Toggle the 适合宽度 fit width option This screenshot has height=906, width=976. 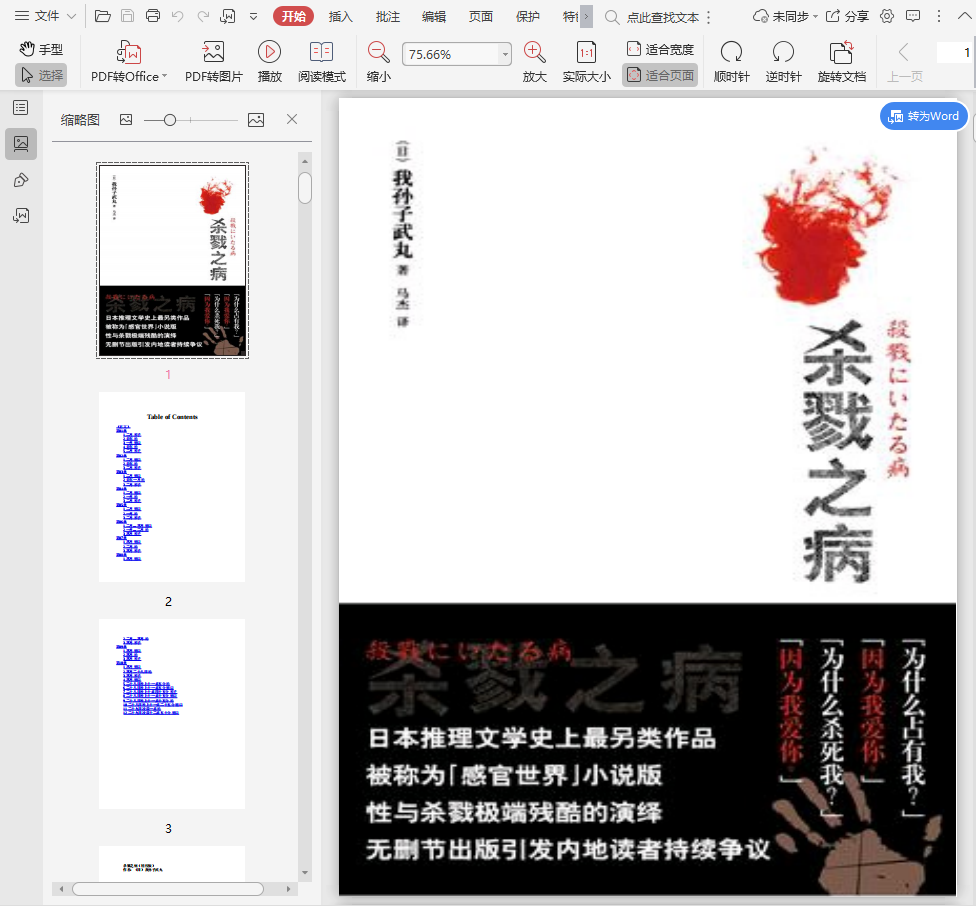pyautogui.click(x=659, y=49)
